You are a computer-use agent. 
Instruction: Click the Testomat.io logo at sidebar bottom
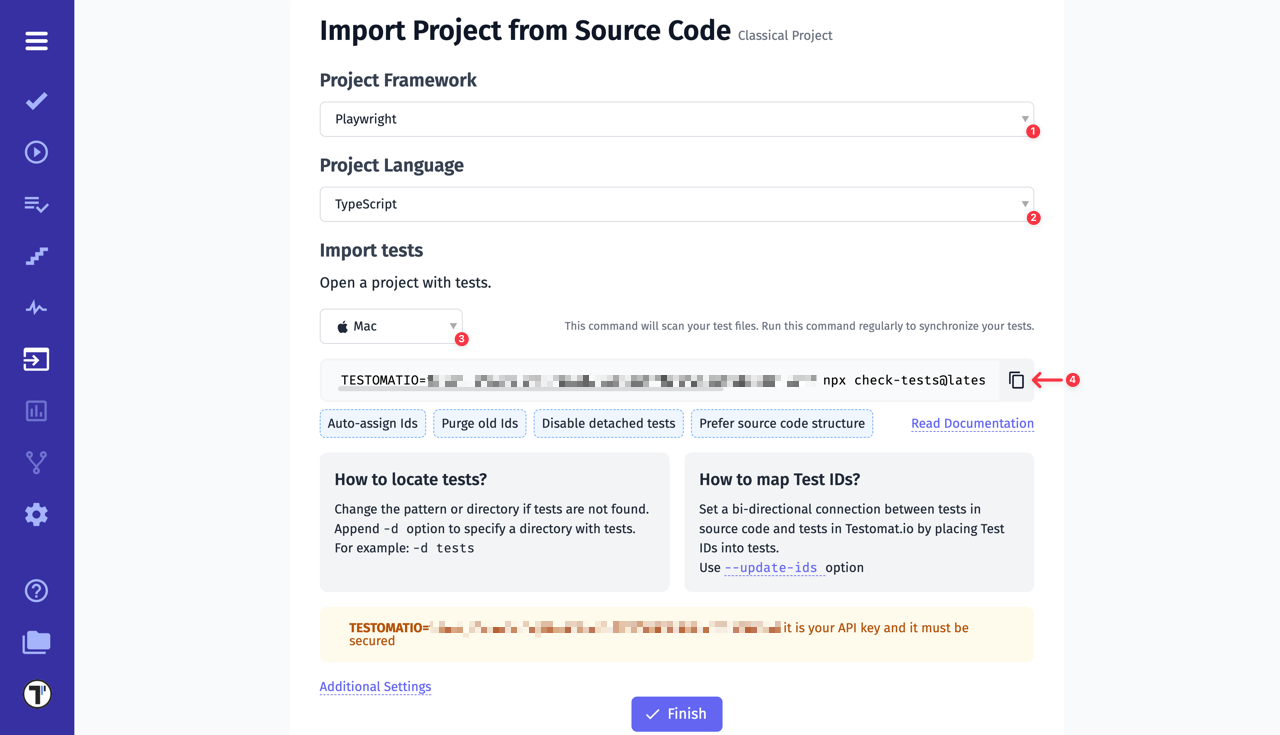36,692
